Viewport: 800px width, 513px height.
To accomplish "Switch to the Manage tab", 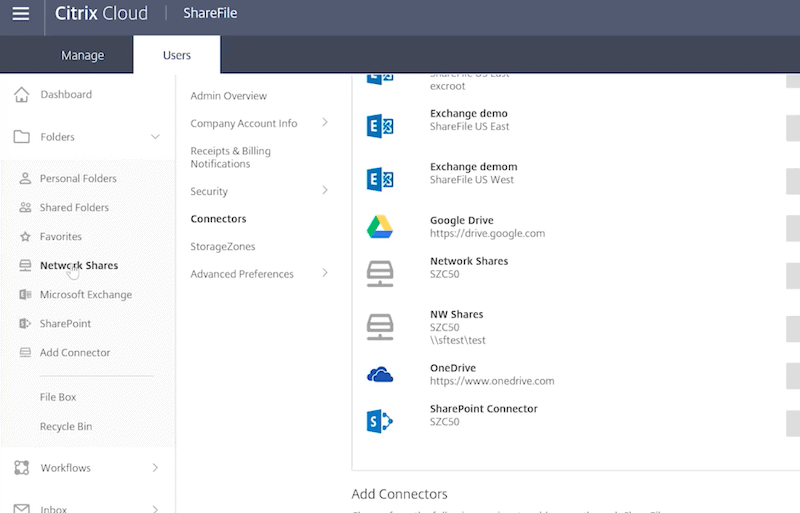I will pyautogui.click(x=83, y=55).
